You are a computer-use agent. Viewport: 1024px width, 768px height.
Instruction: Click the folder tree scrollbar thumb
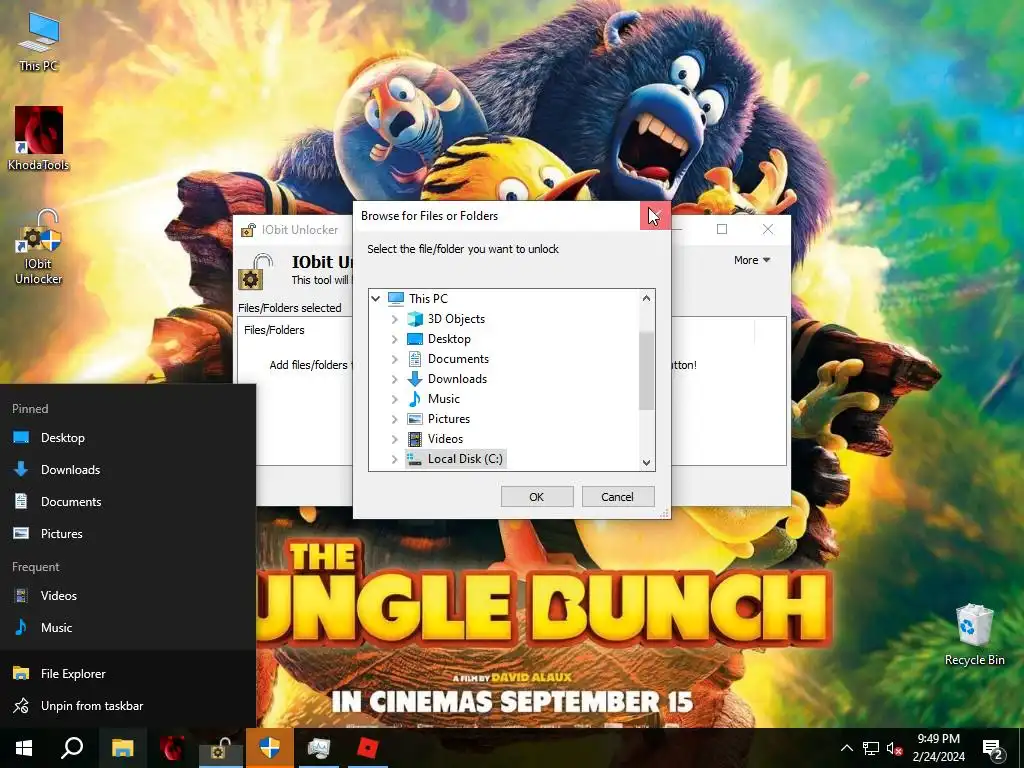click(646, 370)
